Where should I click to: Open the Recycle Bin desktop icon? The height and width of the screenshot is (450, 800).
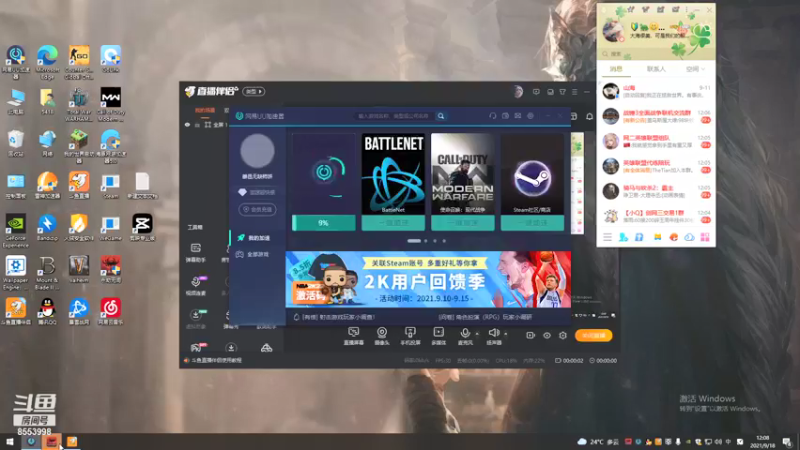pyautogui.click(x=16, y=143)
